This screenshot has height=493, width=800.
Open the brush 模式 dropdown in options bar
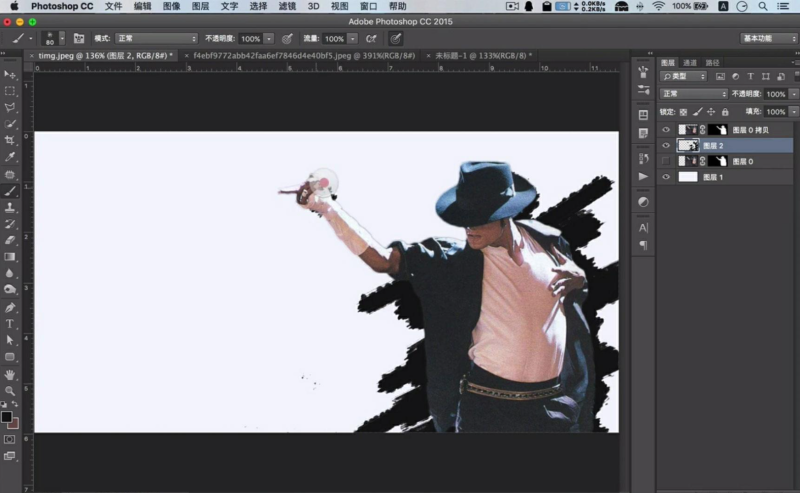pos(155,38)
